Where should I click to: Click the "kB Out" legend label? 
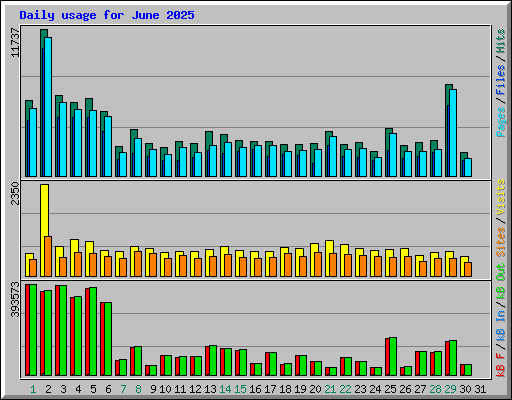[500, 282]
